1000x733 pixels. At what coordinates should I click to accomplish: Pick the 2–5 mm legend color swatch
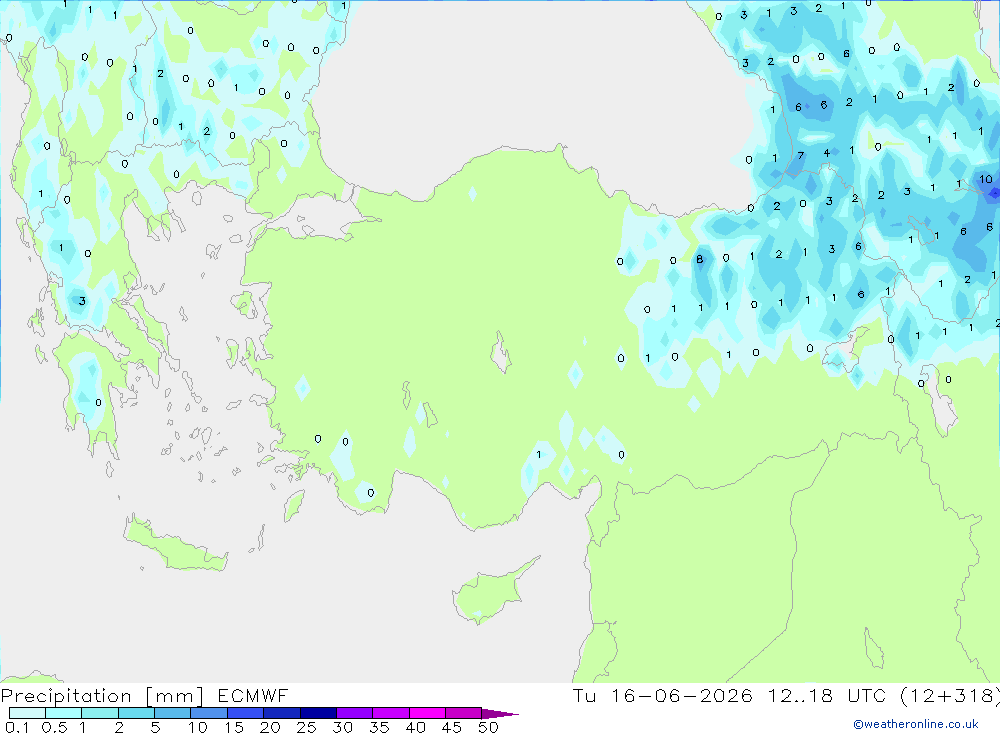(x=136, y=713)
